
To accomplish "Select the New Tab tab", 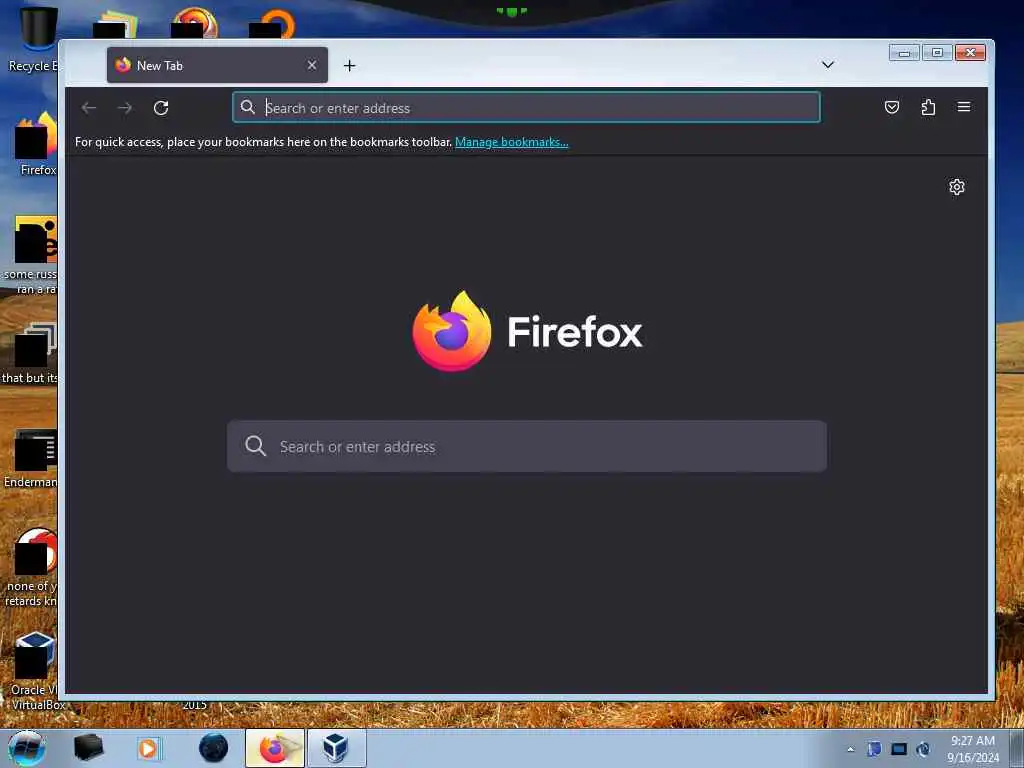I will pyautogui.click(x=217, y=65).
